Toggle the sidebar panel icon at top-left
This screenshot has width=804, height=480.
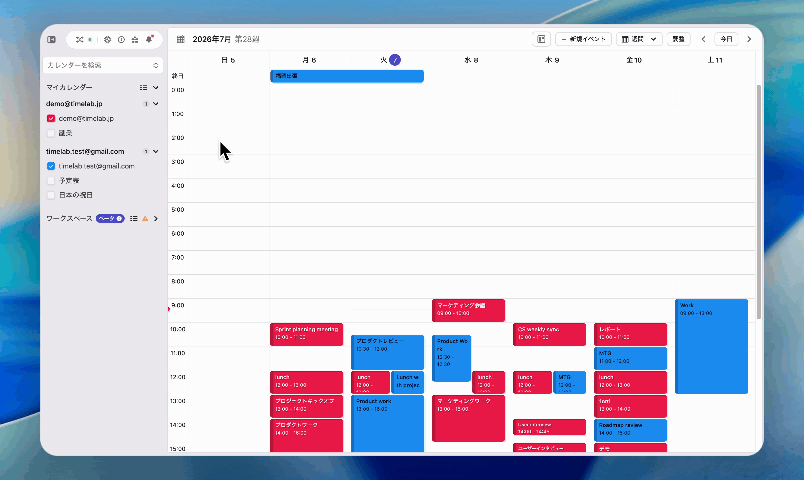(51, 39)
